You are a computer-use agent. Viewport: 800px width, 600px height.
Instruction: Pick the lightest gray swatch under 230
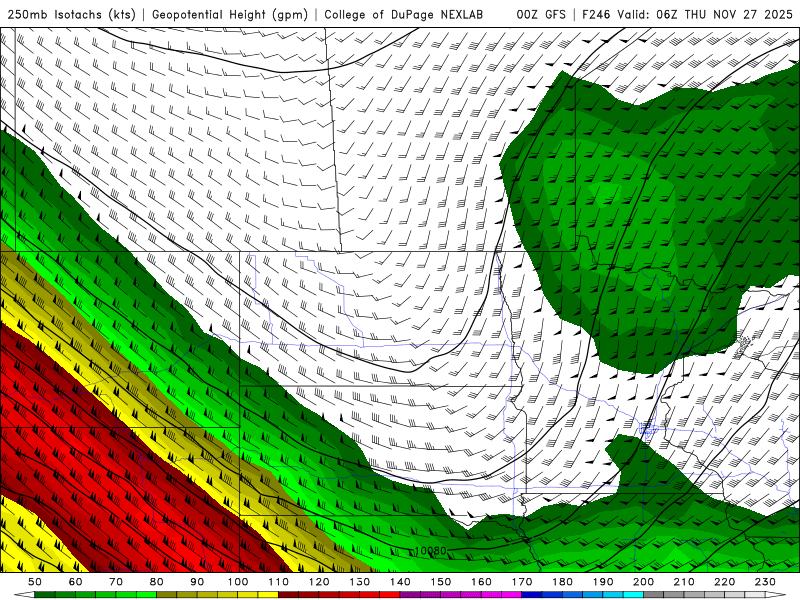755,594
